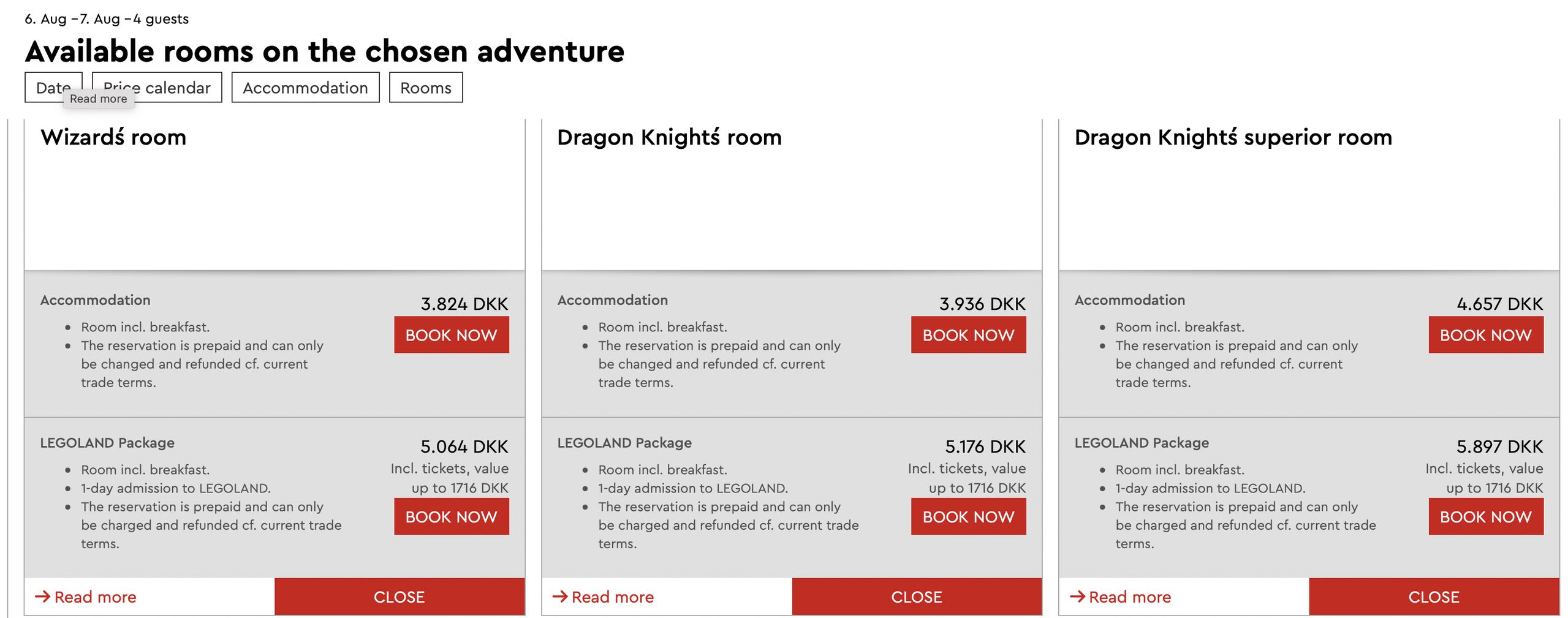
Task: Collapse Wizard's room card with CLOSE
Action: pos(399,597)
